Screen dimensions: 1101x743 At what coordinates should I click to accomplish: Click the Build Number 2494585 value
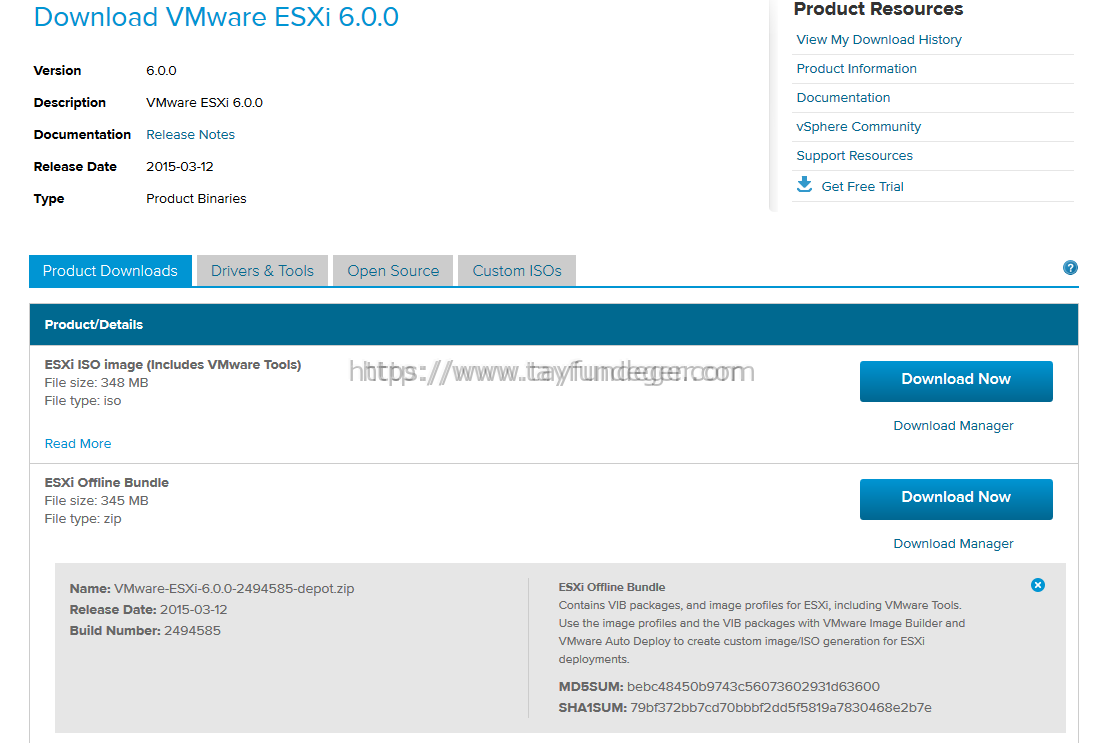click(192, 631)
